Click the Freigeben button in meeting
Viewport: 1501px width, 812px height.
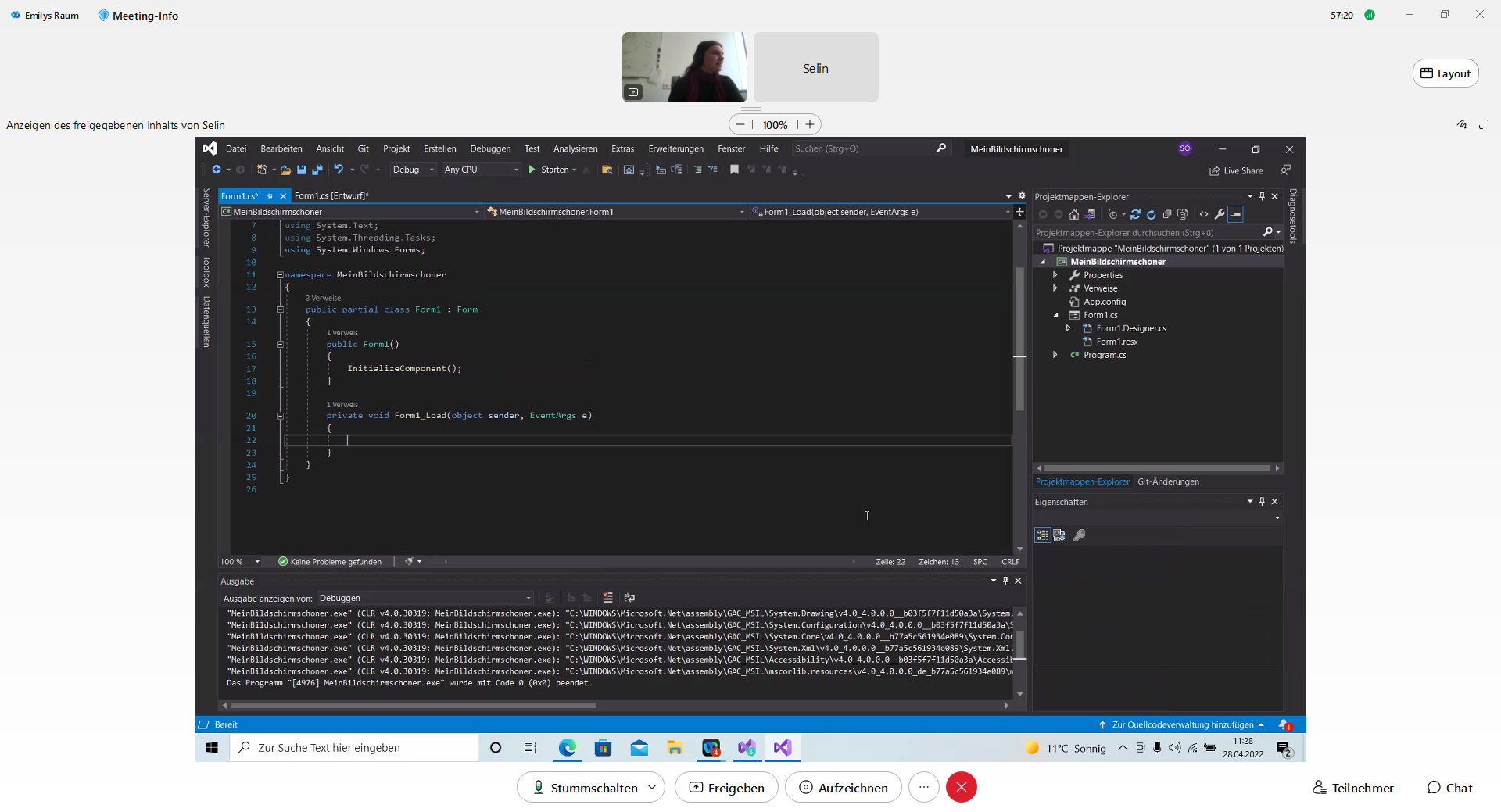pos(726,788)
